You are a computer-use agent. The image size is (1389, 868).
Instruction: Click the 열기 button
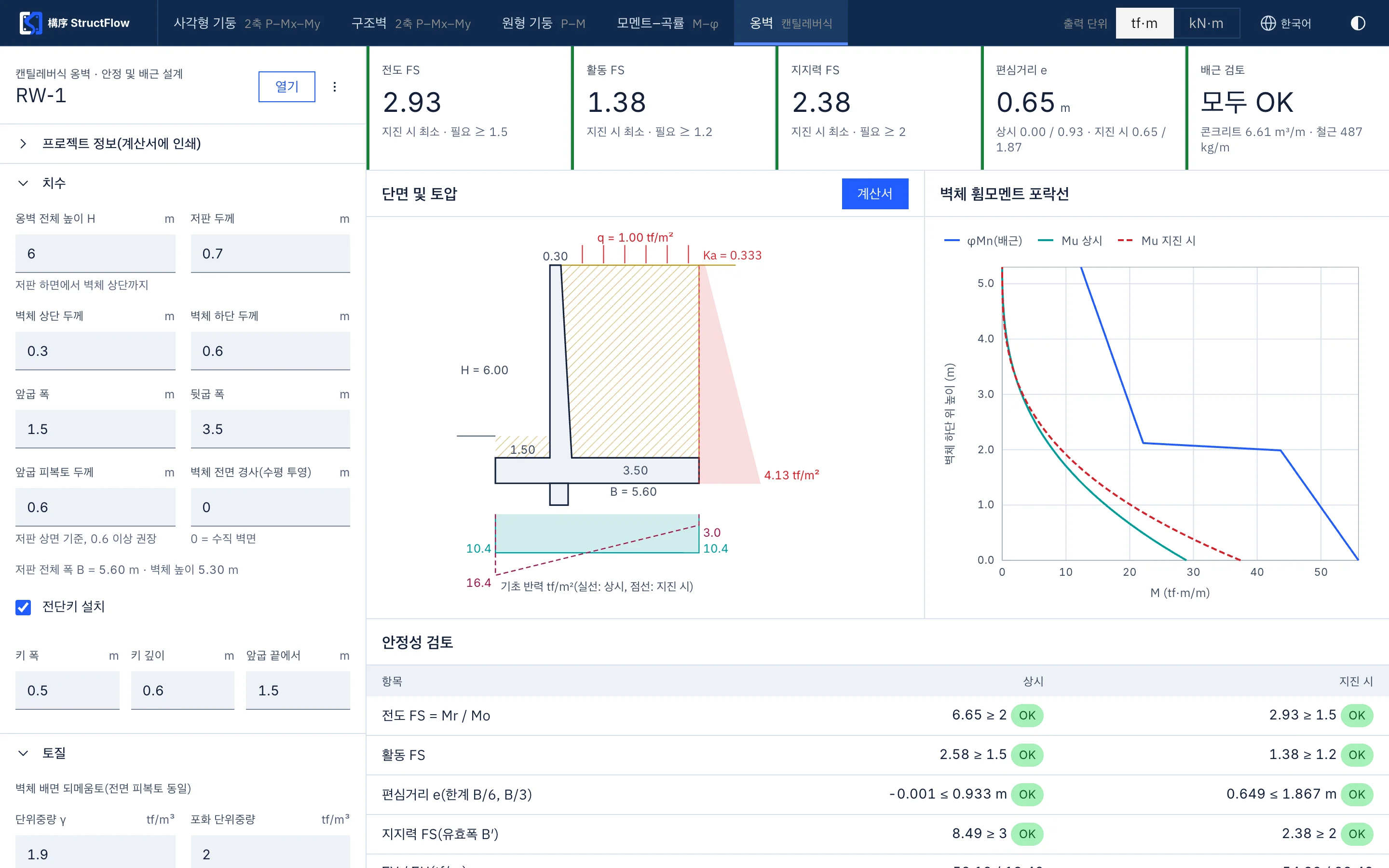click(x=286, y=87)
